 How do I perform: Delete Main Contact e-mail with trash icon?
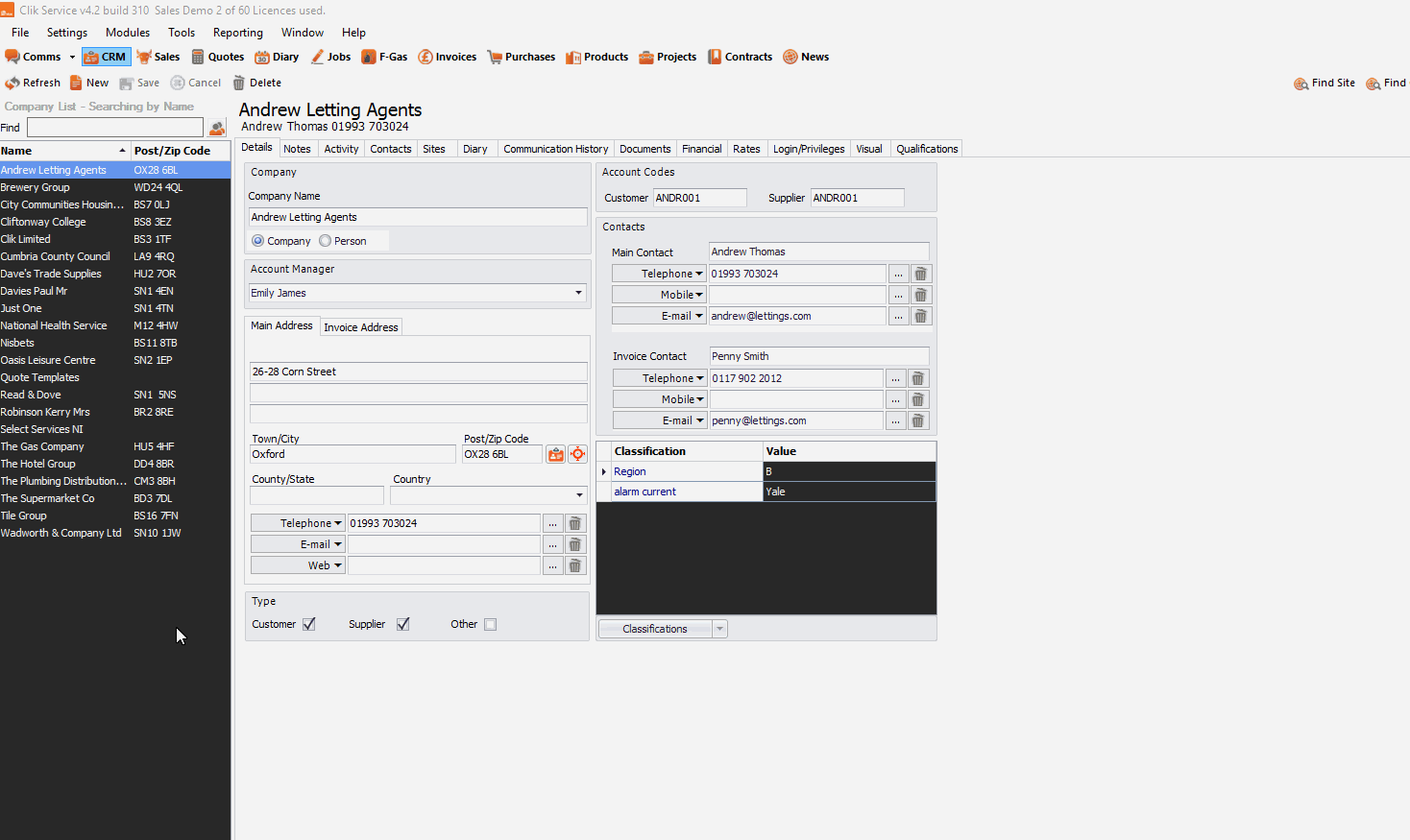tap(920, 316)
